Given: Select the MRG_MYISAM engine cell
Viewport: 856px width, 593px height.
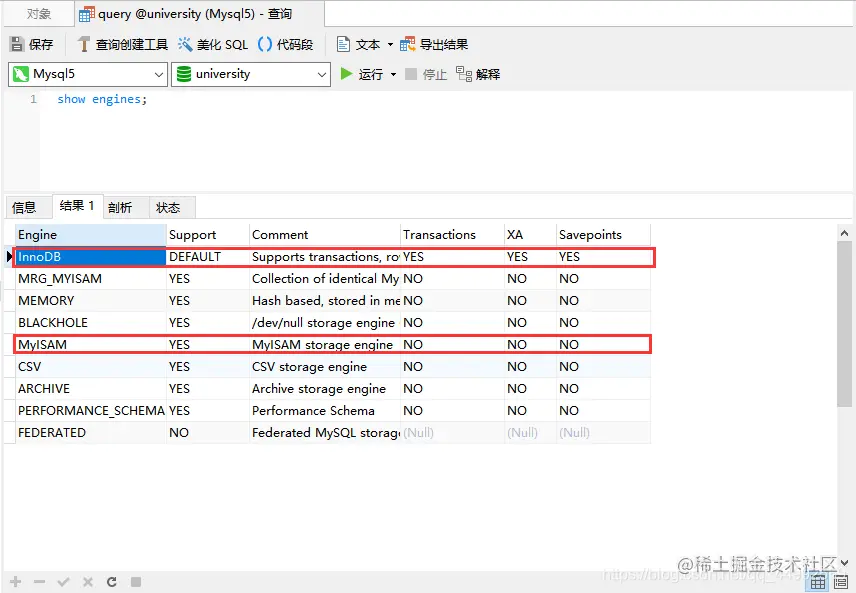Looking at the screenshot, I should (91, 279).
